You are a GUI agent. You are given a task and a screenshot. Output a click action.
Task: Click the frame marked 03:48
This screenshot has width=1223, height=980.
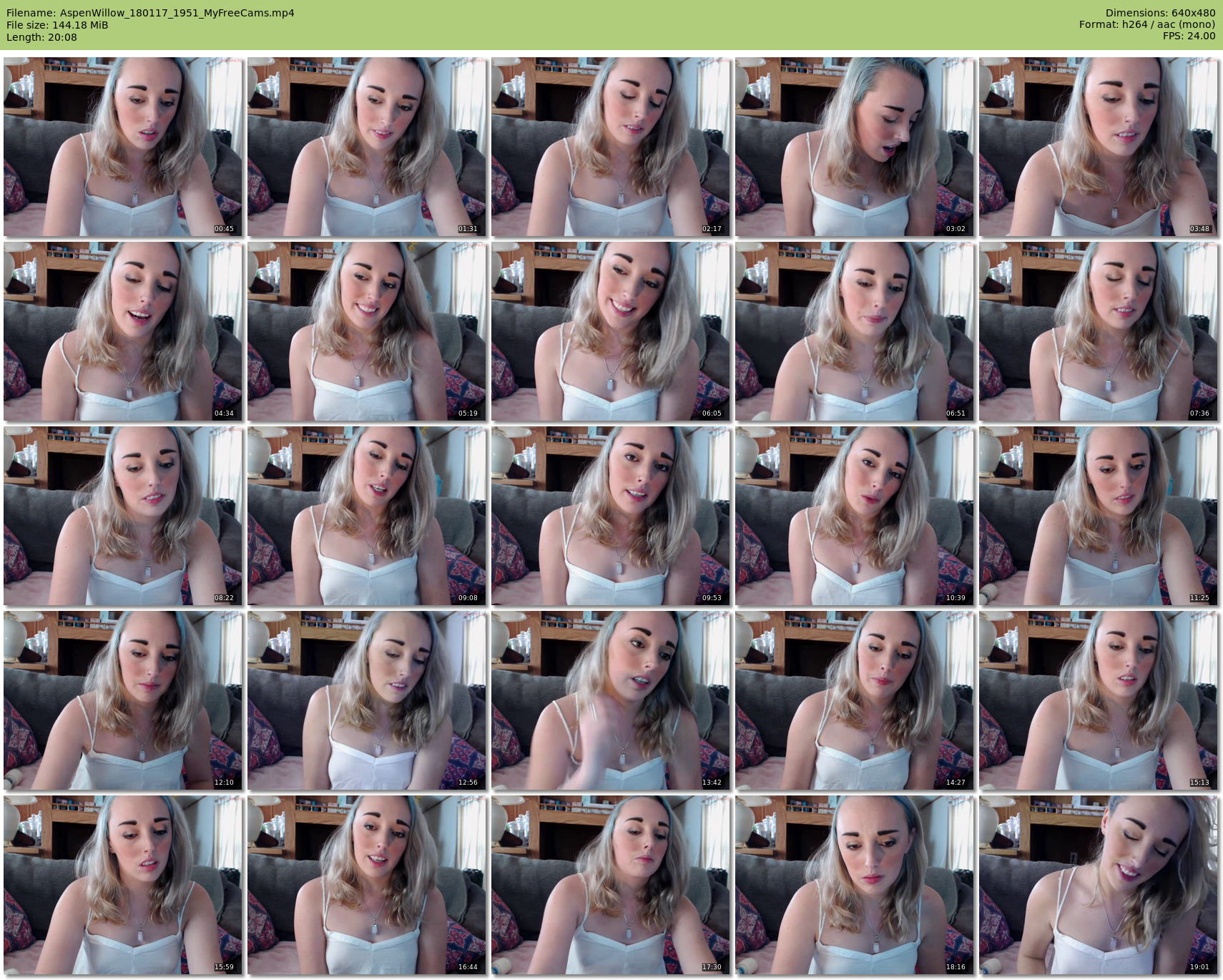[x=1099, y=147]
